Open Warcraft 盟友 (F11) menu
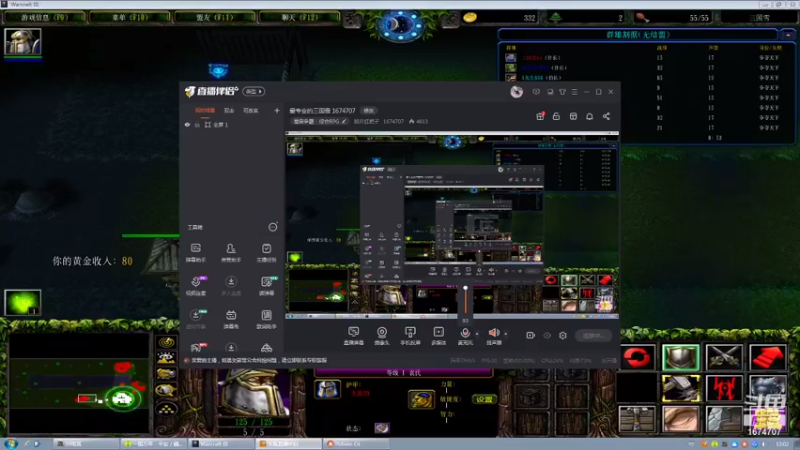The height and width of the screenshot is (450, 800). [215, 17]
